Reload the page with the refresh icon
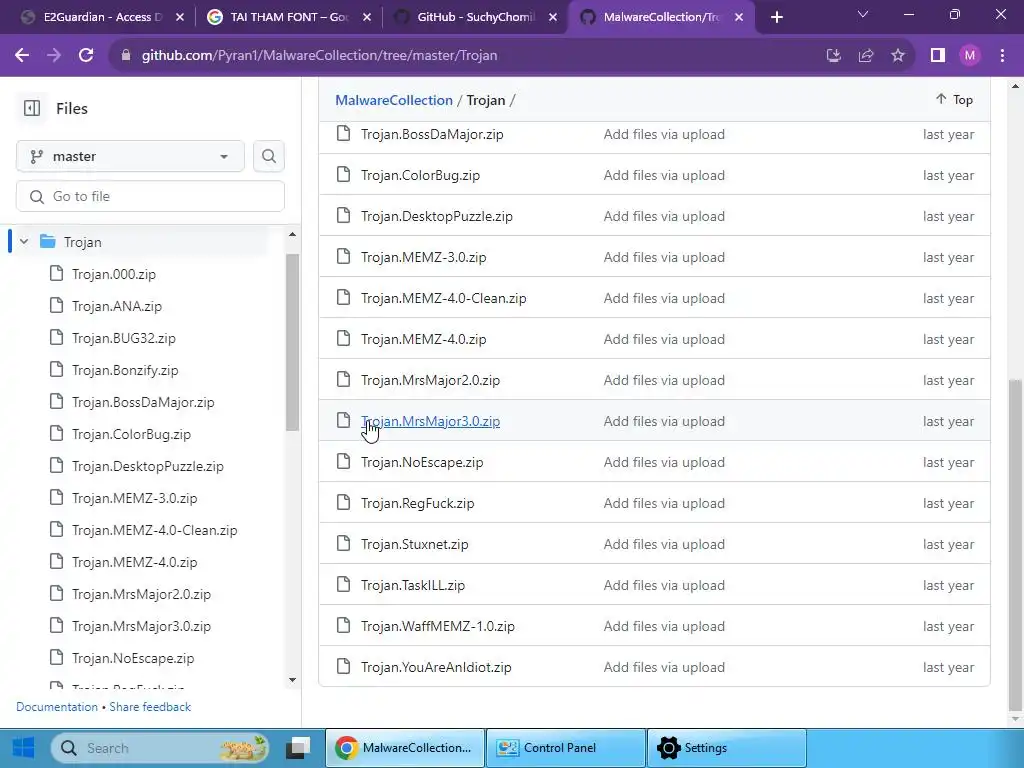Screen dimensions: 1024x768 pos(86,56)
